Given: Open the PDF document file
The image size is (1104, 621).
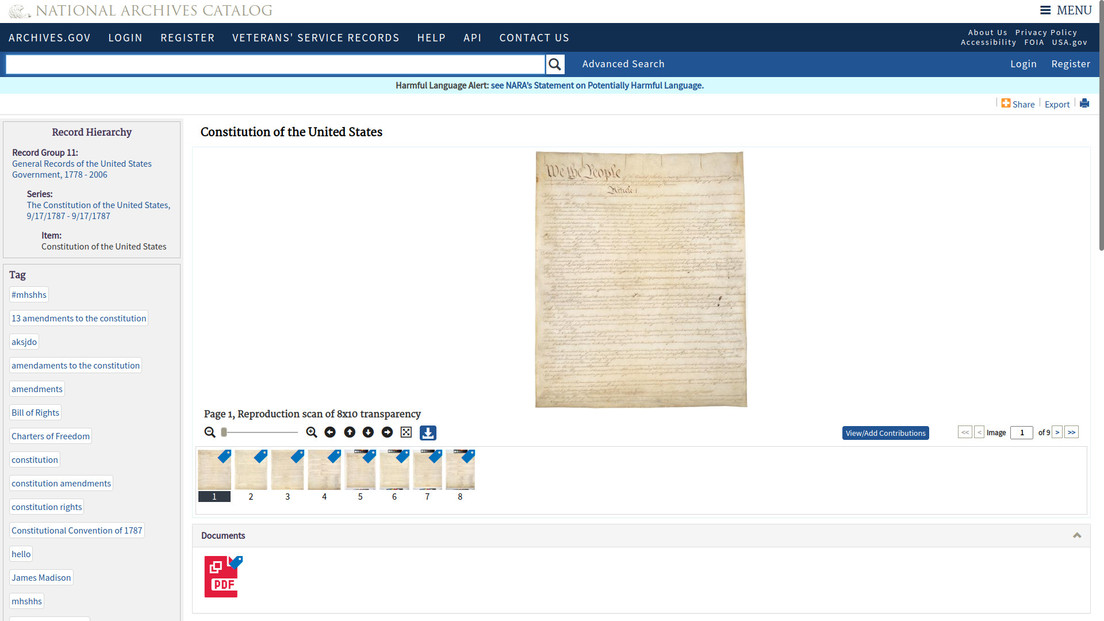Looking at the screenshot, I should pyautogui.click(x=222, y=577).
